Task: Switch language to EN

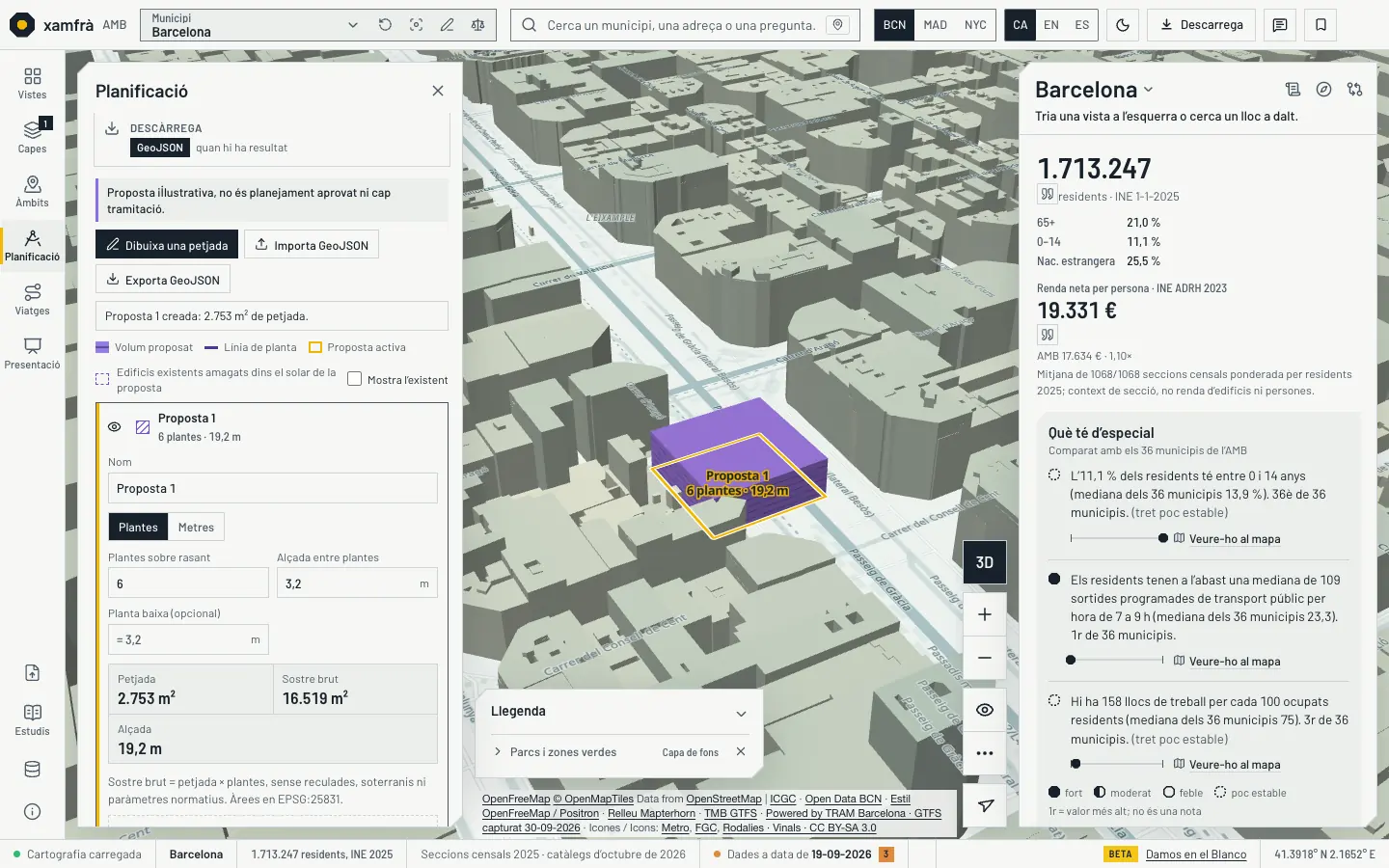Action: point(1051,25)
